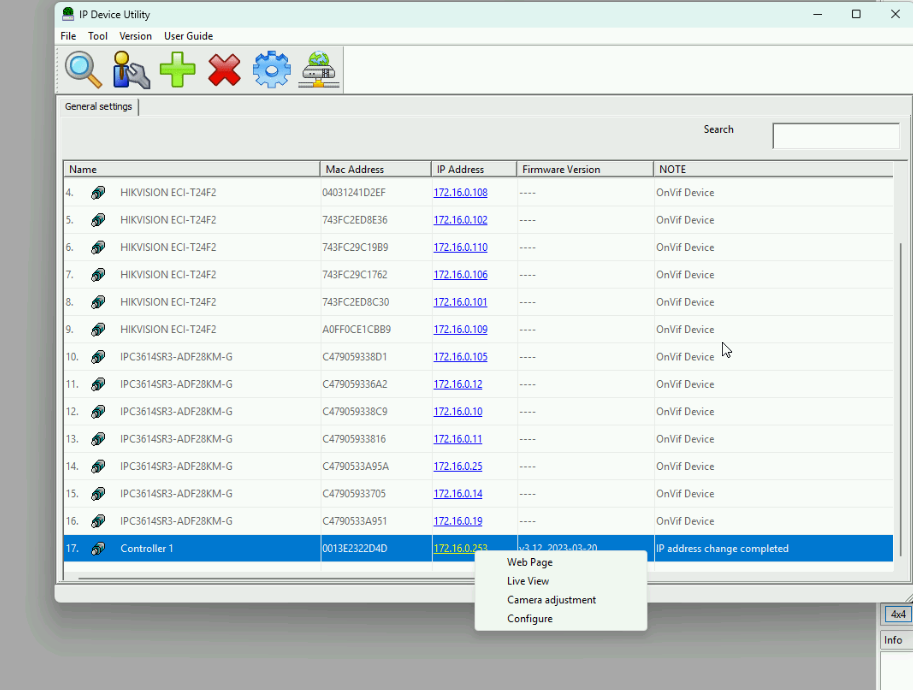Switch to the General settings tab
This screenshot has height=690, width=913.
point(98,107)
